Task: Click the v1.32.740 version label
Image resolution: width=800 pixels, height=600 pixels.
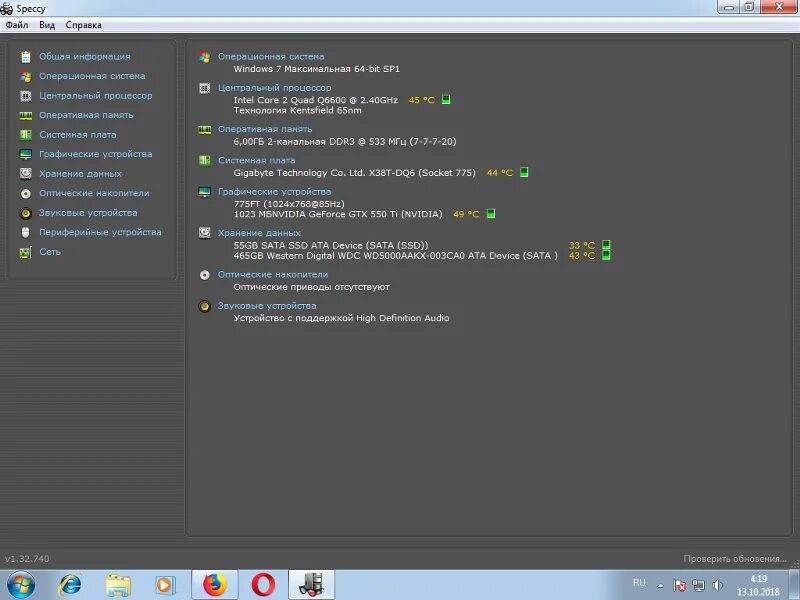Action: [x=27, y=559]
